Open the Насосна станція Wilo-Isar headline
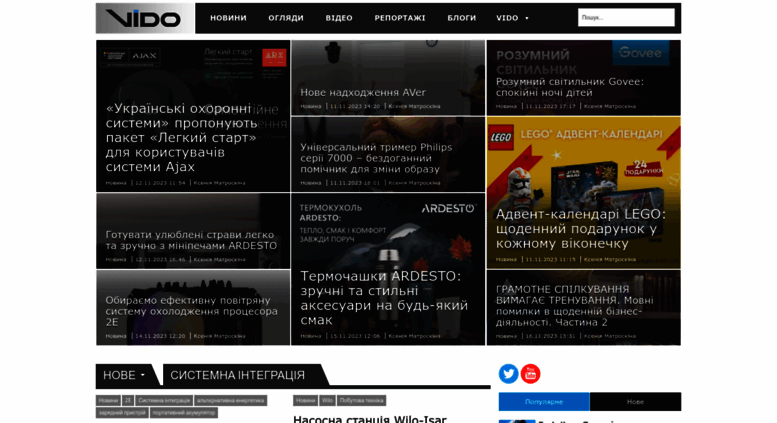The width and height of the screenshot is (777, 423). pyautogui.click(x=370, y=419)
